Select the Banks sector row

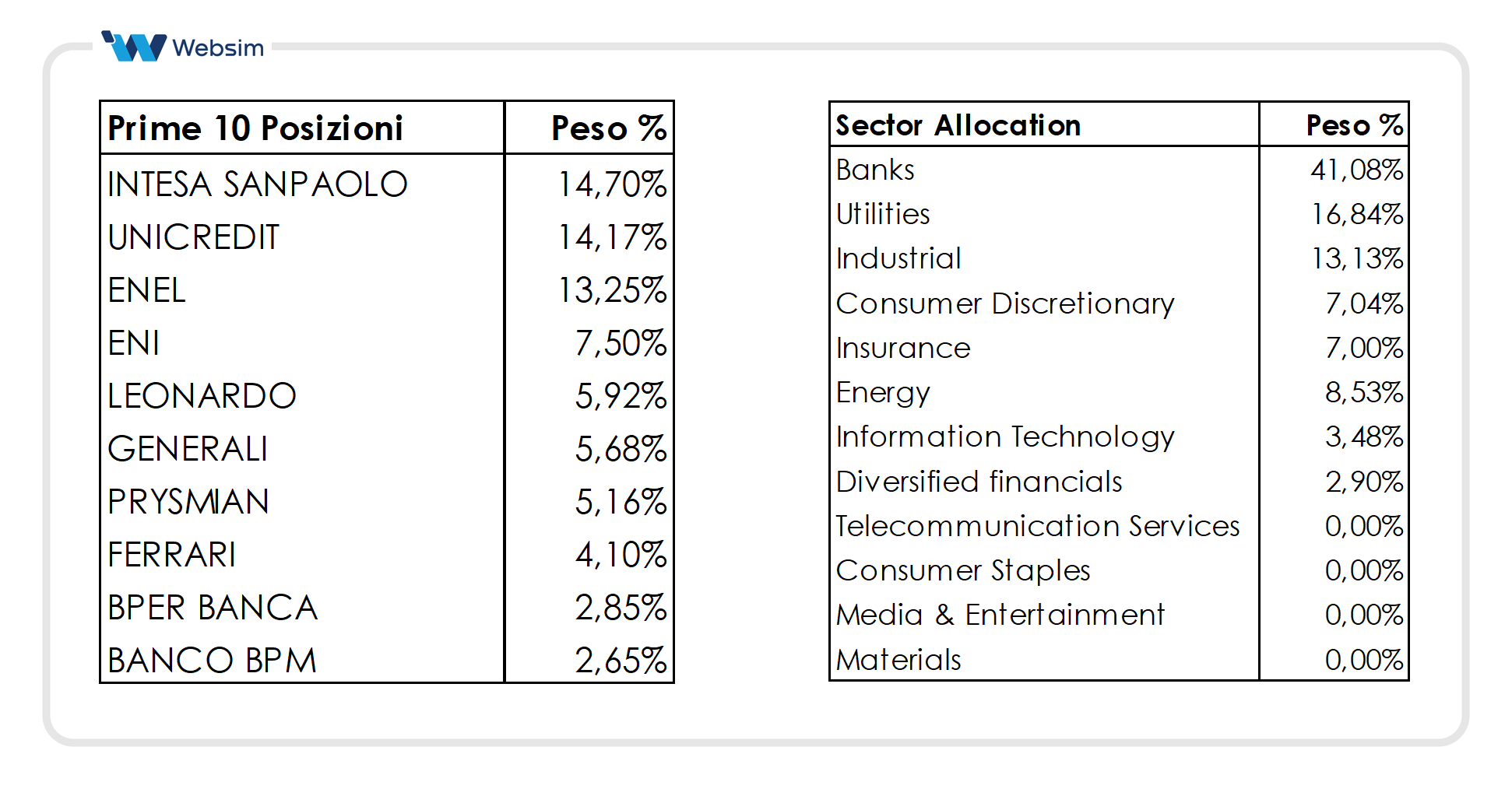[875, 170]
